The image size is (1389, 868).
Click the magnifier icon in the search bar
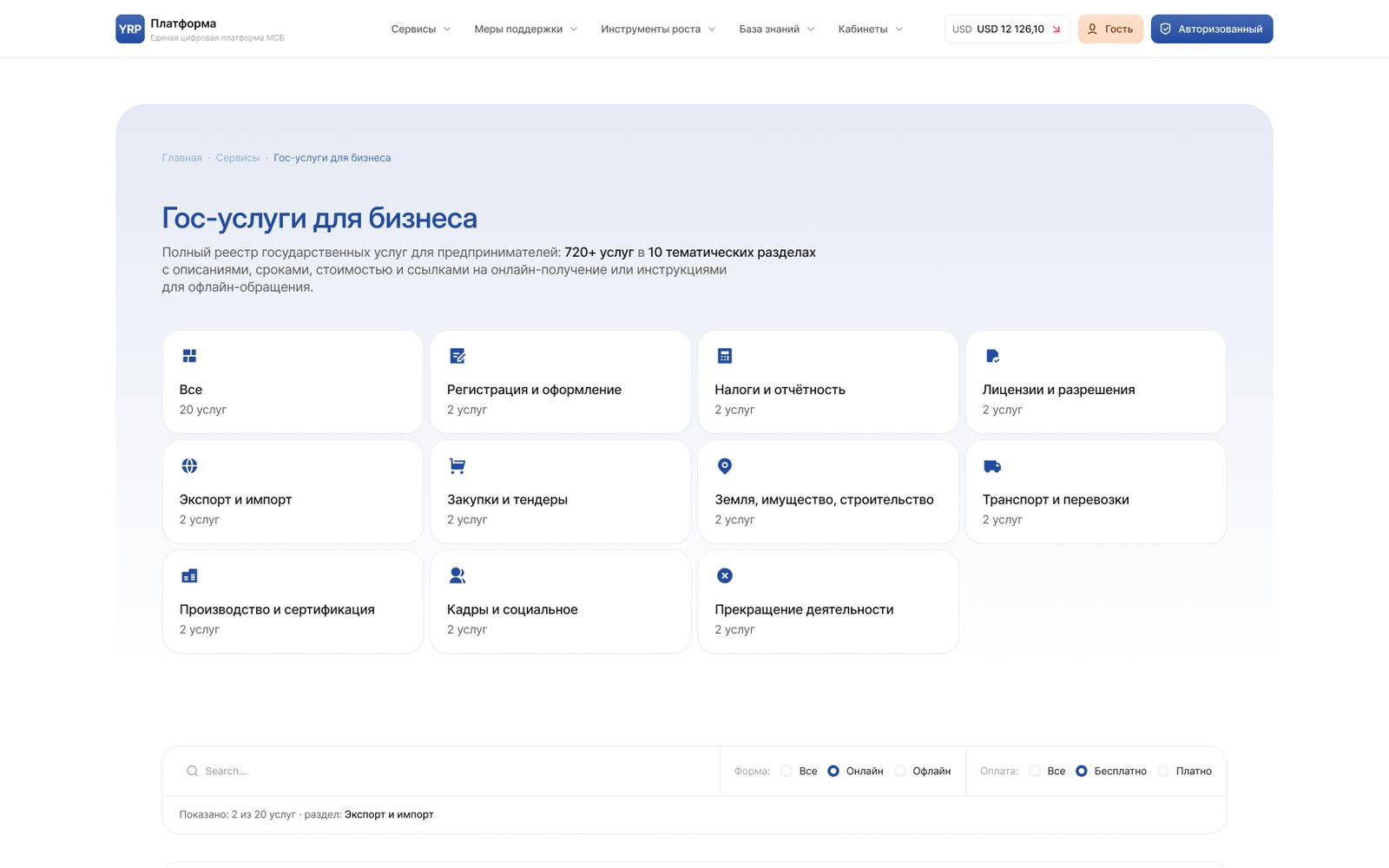click(x=192, y=771)
